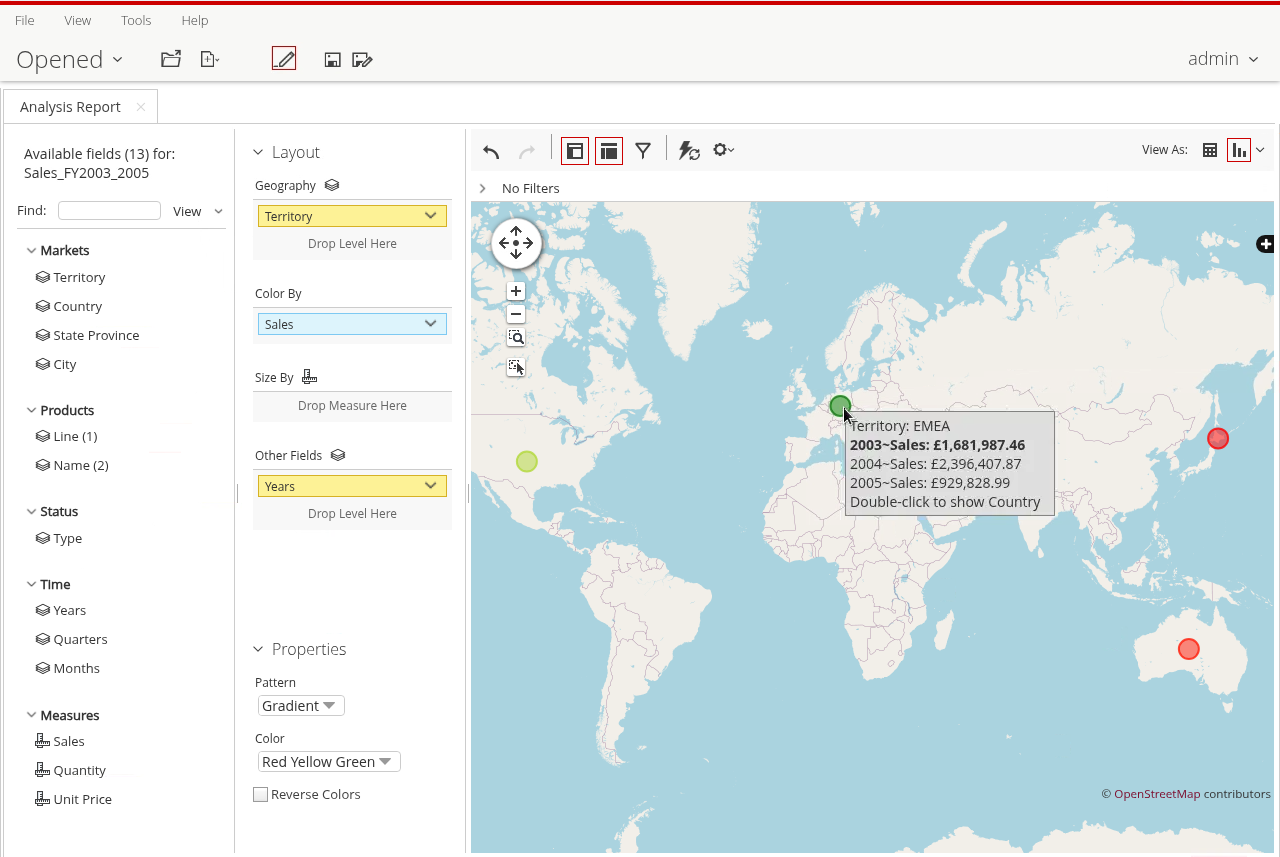
Task: Click the save report icon
Action: click(333, 60)
